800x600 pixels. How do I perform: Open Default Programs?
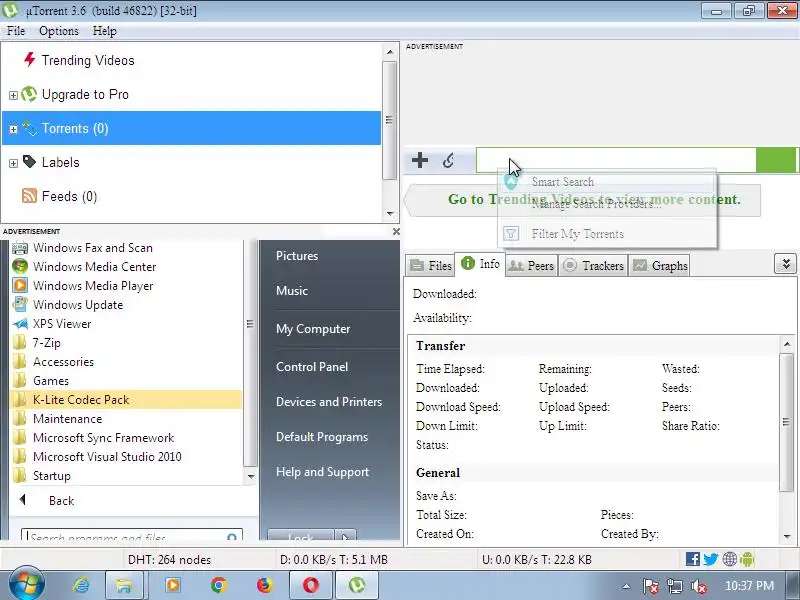pyautogui.click(x=322, y=437)
